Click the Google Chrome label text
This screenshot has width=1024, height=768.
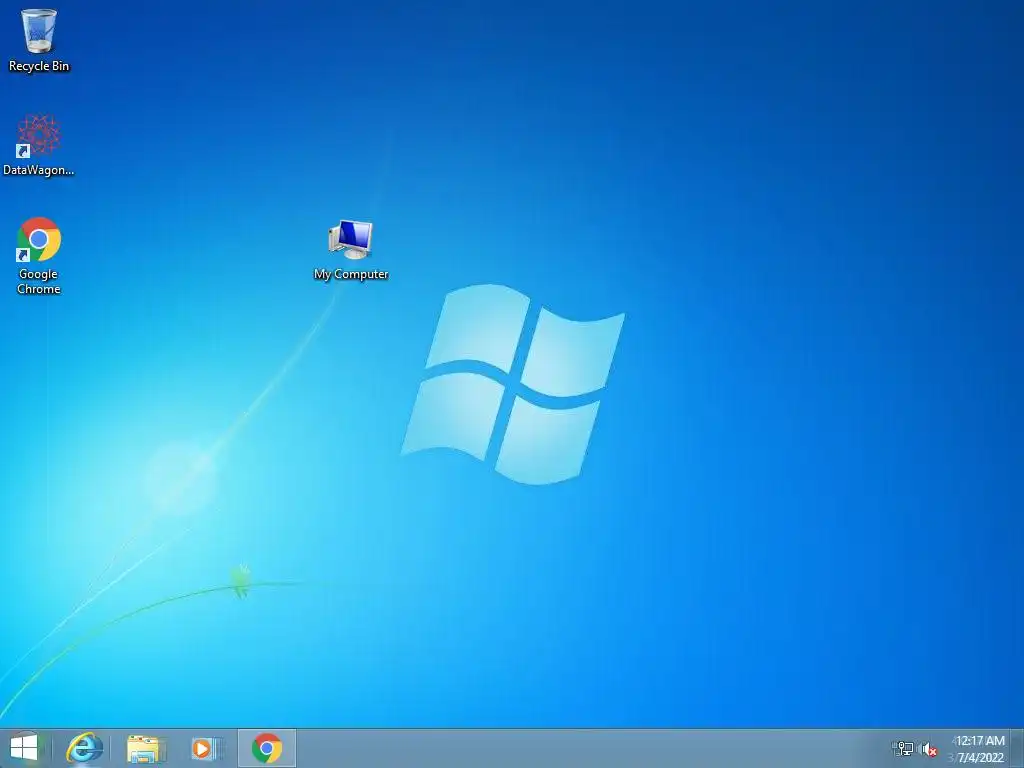point(39,281)
